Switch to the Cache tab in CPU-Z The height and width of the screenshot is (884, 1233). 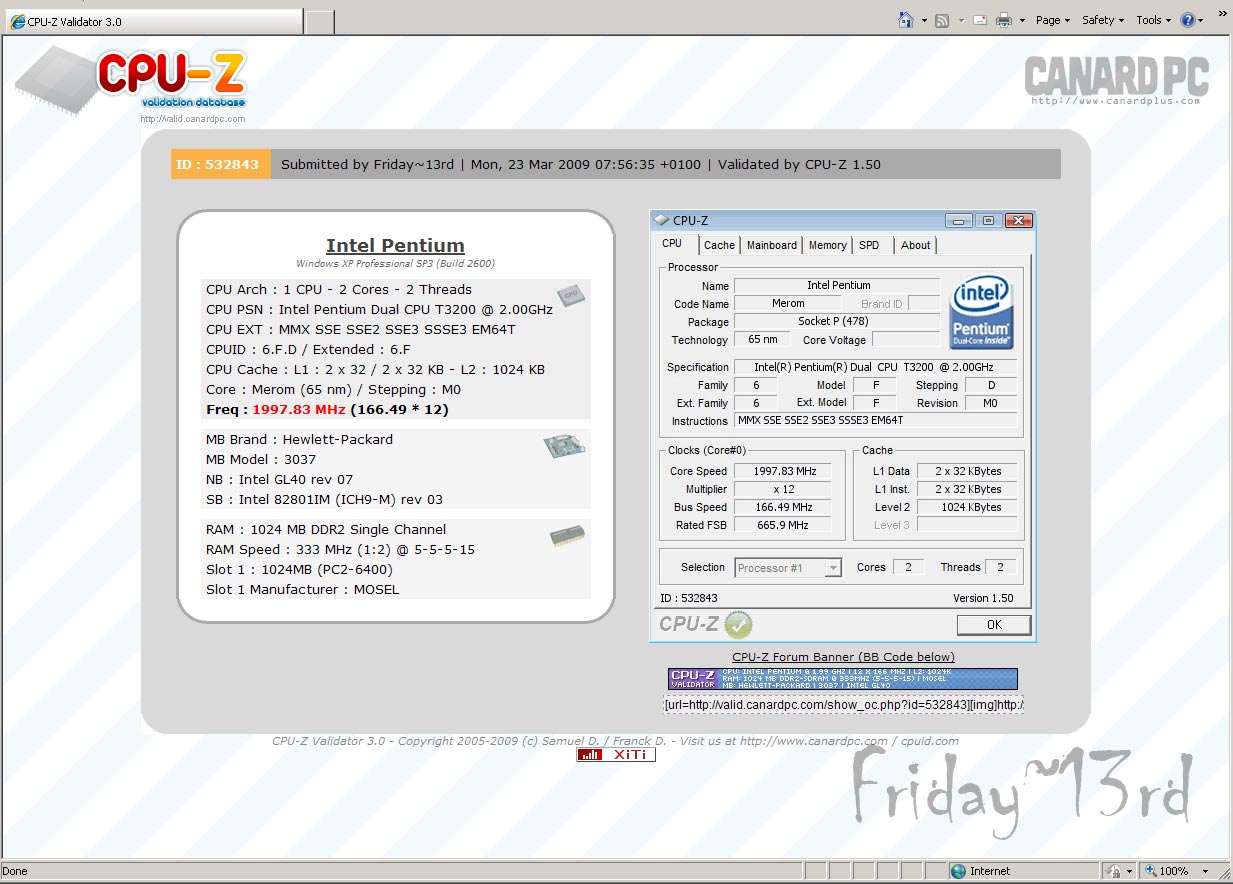pos(719,245)
